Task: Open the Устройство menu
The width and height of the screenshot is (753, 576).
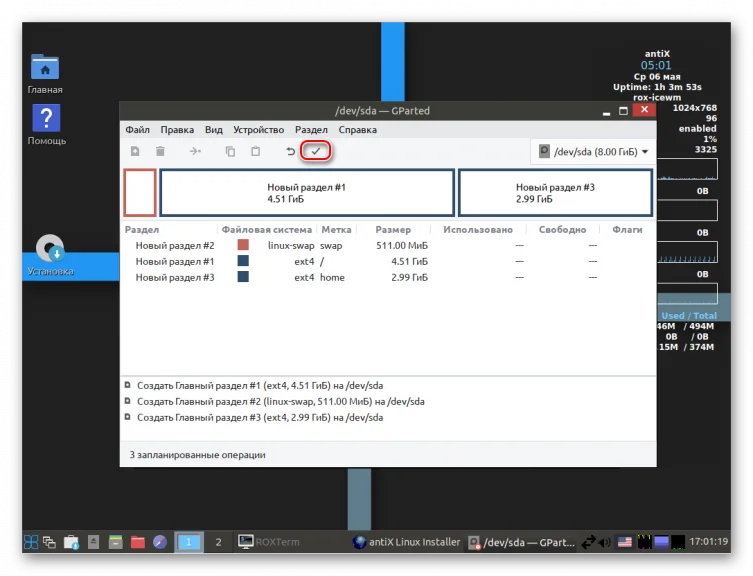Action: 258,130
